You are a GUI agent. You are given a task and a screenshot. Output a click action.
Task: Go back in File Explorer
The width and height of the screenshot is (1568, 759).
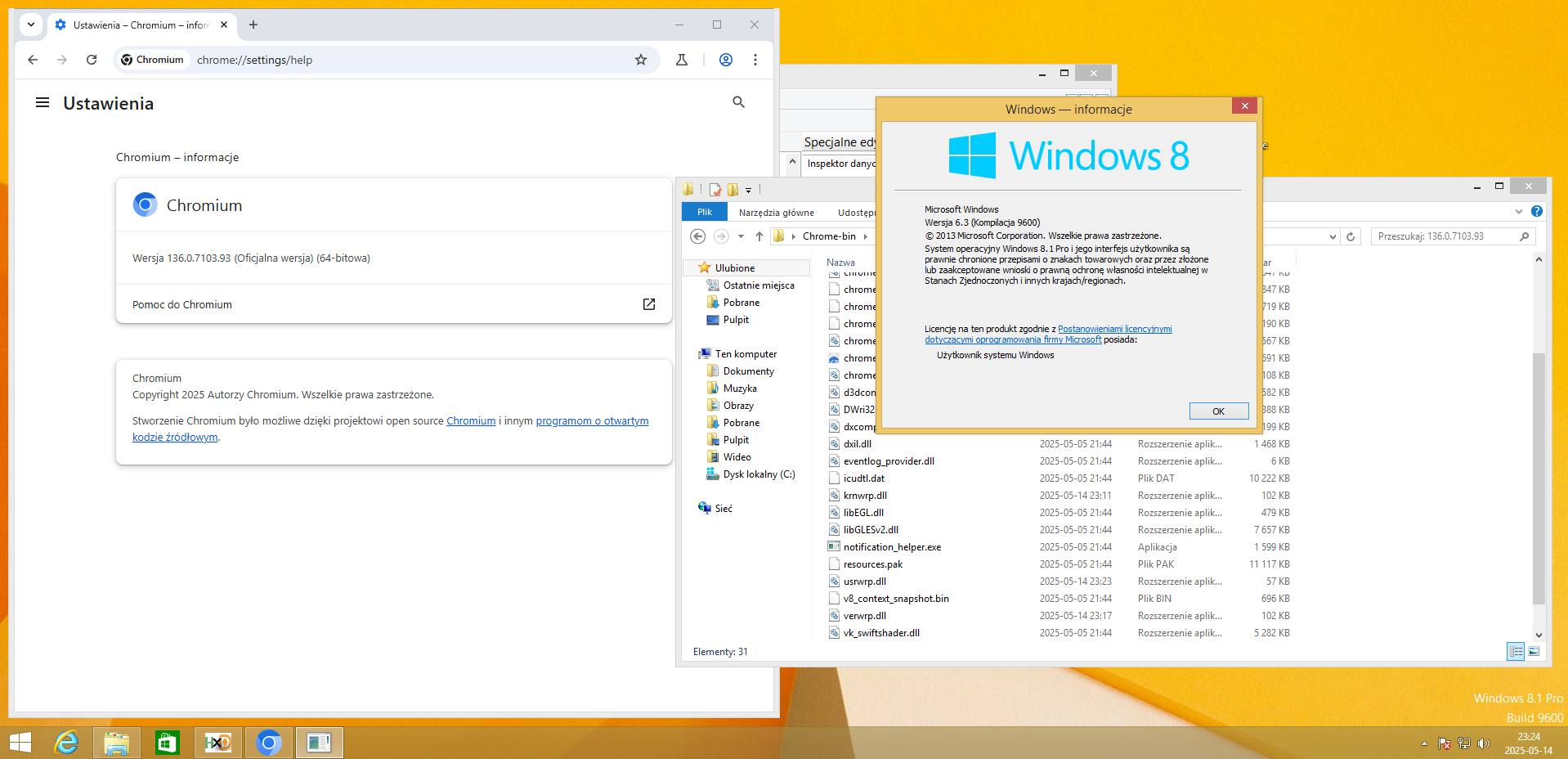[x=697, y=236]
